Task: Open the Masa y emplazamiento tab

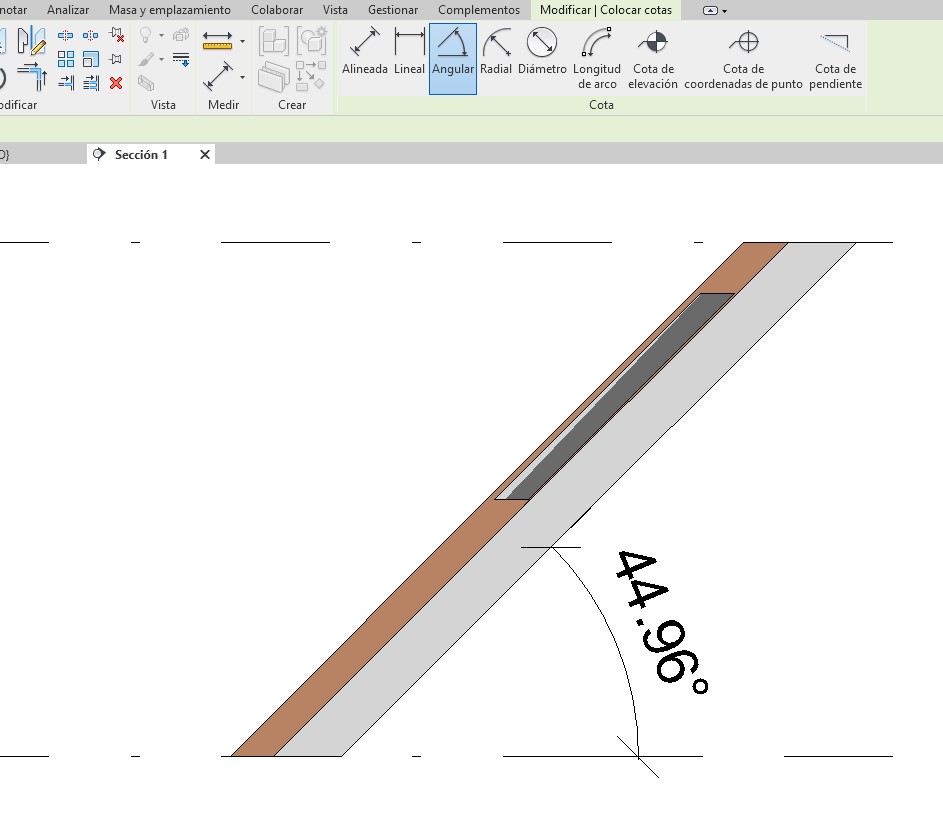Action: point(169,10)
